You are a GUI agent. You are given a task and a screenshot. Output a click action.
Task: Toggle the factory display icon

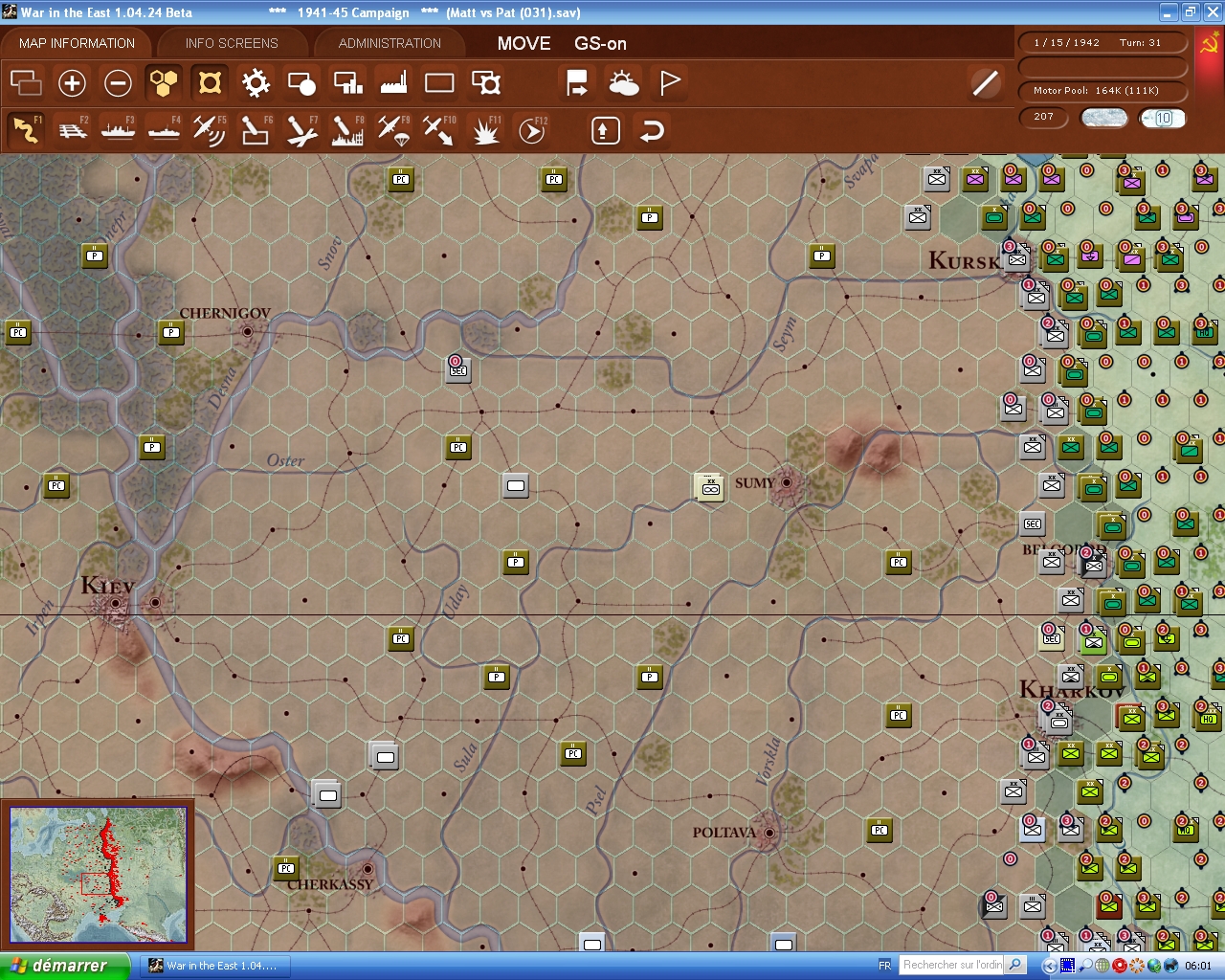pyautogui.click(x=393, y=83)
